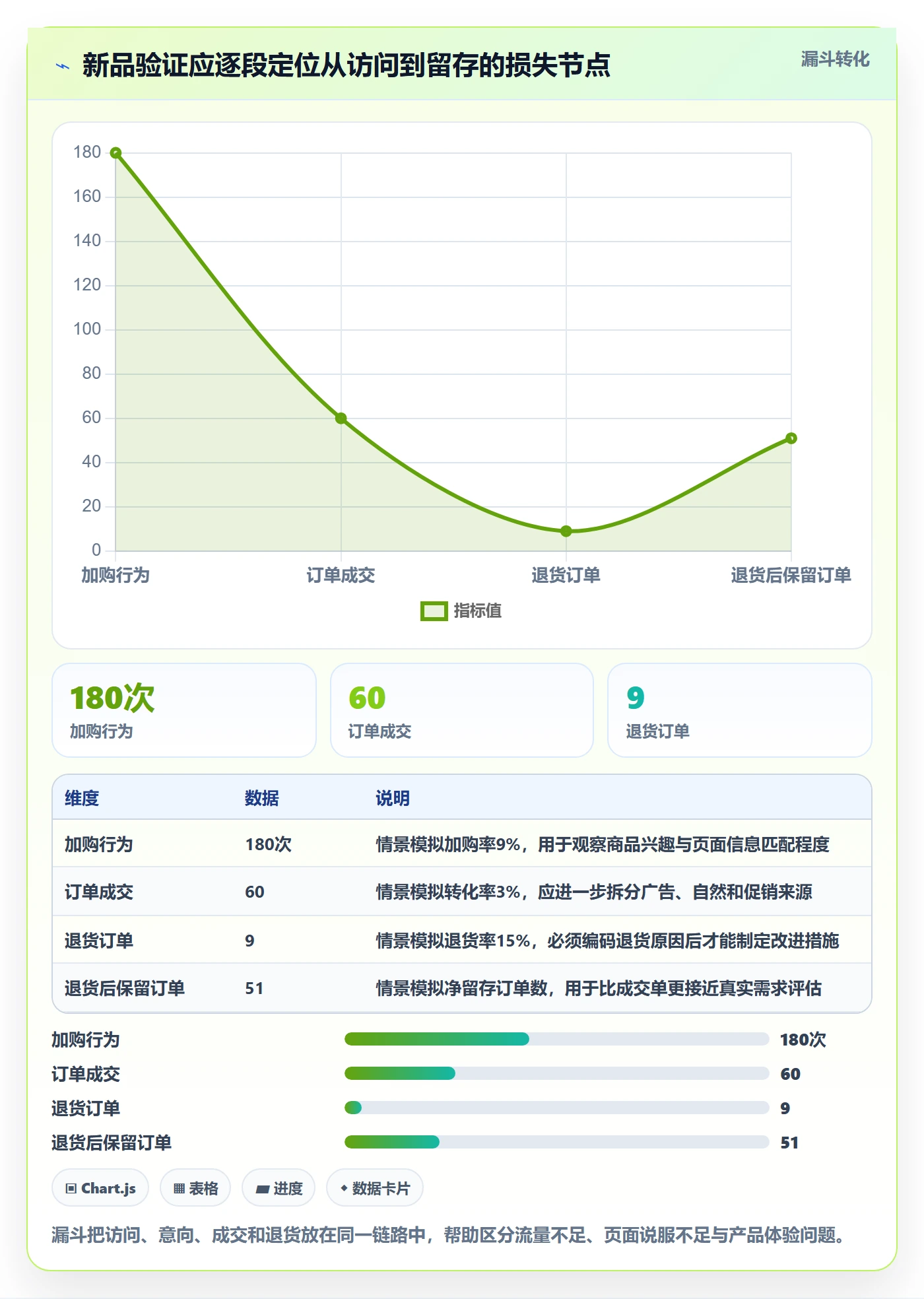Click the chart data point for 加购行为
The width and height of the screenshot is (924, 1299).
tap(115, 153)
